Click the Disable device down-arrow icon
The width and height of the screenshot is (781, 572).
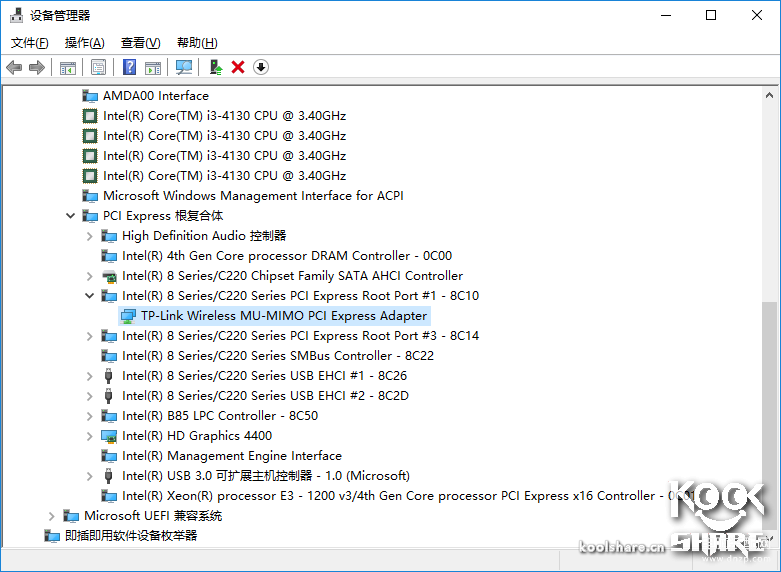click(x=260, y=67)
